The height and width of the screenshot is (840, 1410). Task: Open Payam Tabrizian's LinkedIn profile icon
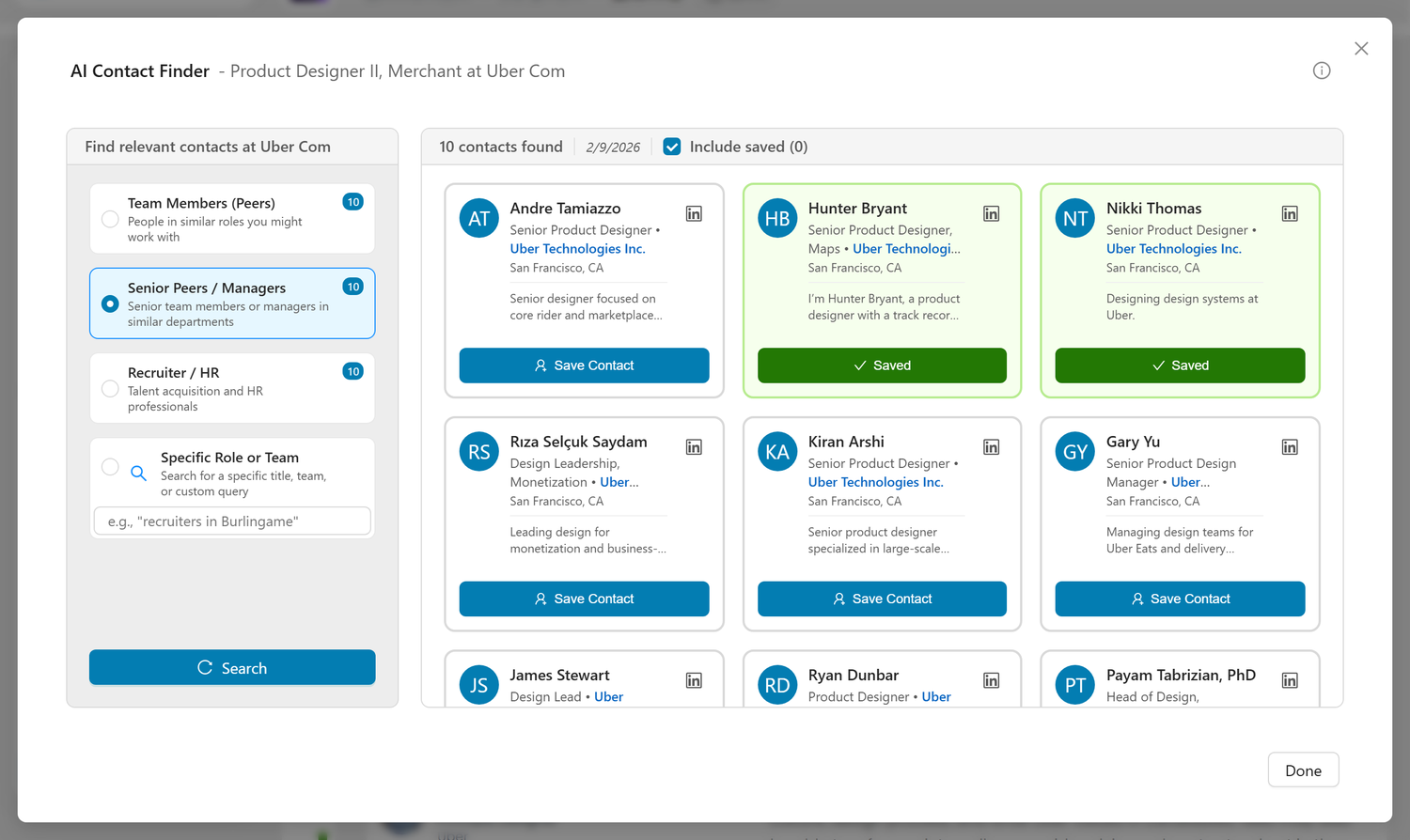(1290, 680)
